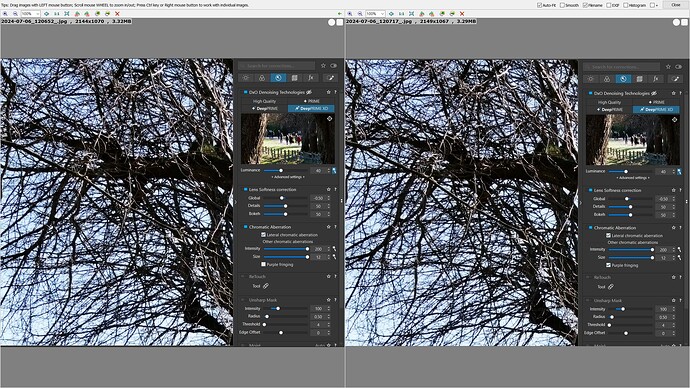Open the Local Adjustments brush tab, left image

330,78
